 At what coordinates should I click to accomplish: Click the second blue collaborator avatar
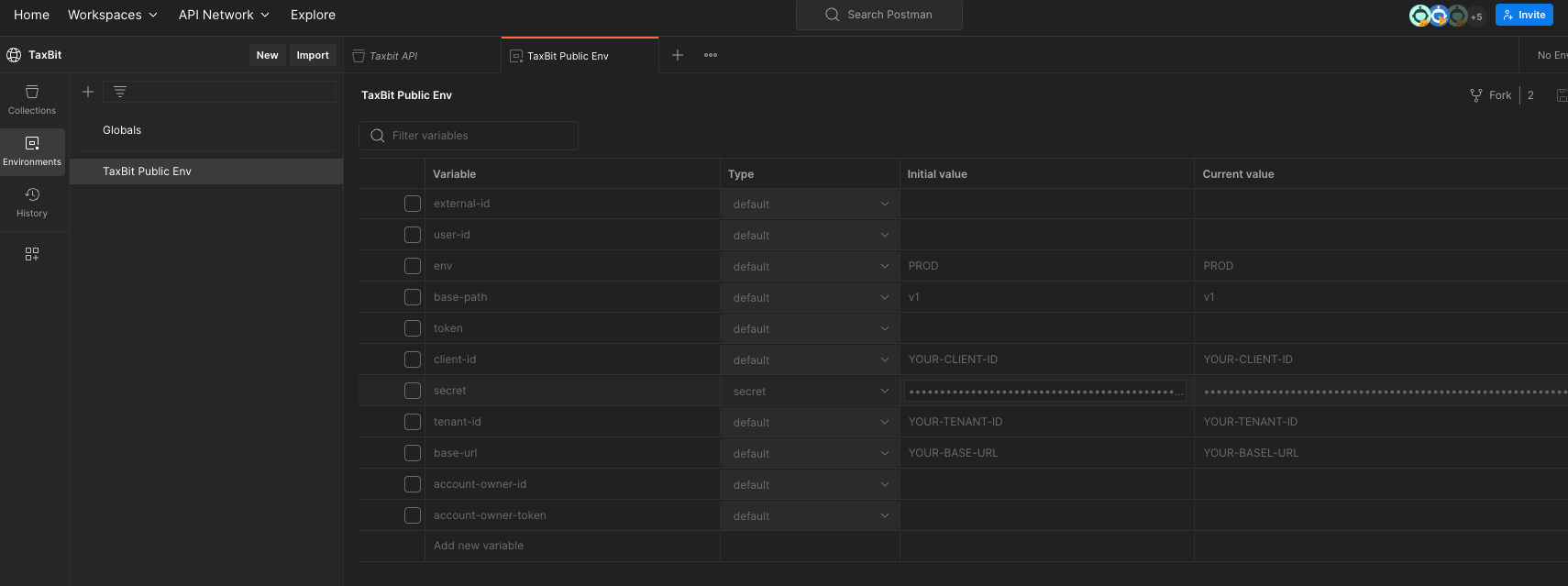[x=1439, y=16]
